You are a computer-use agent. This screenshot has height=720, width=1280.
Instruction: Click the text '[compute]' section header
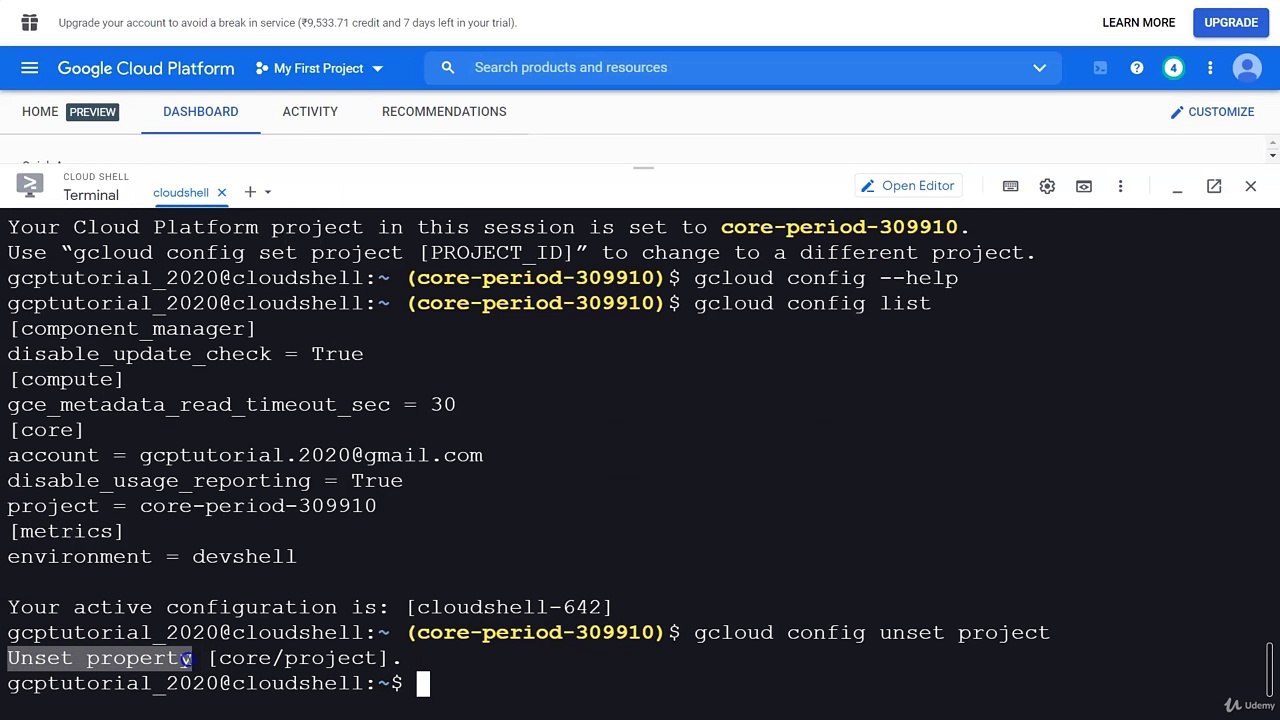coord(66,379)
